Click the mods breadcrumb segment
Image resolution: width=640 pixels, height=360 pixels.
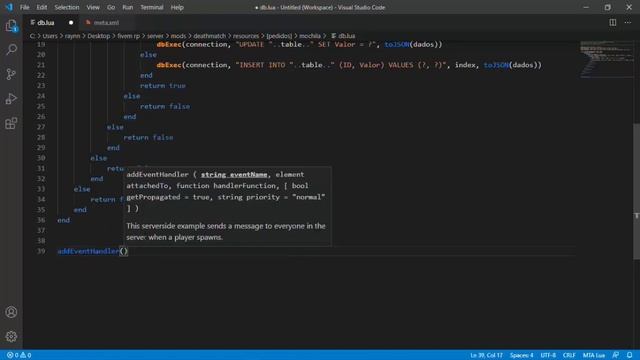(x=178, y=36)
